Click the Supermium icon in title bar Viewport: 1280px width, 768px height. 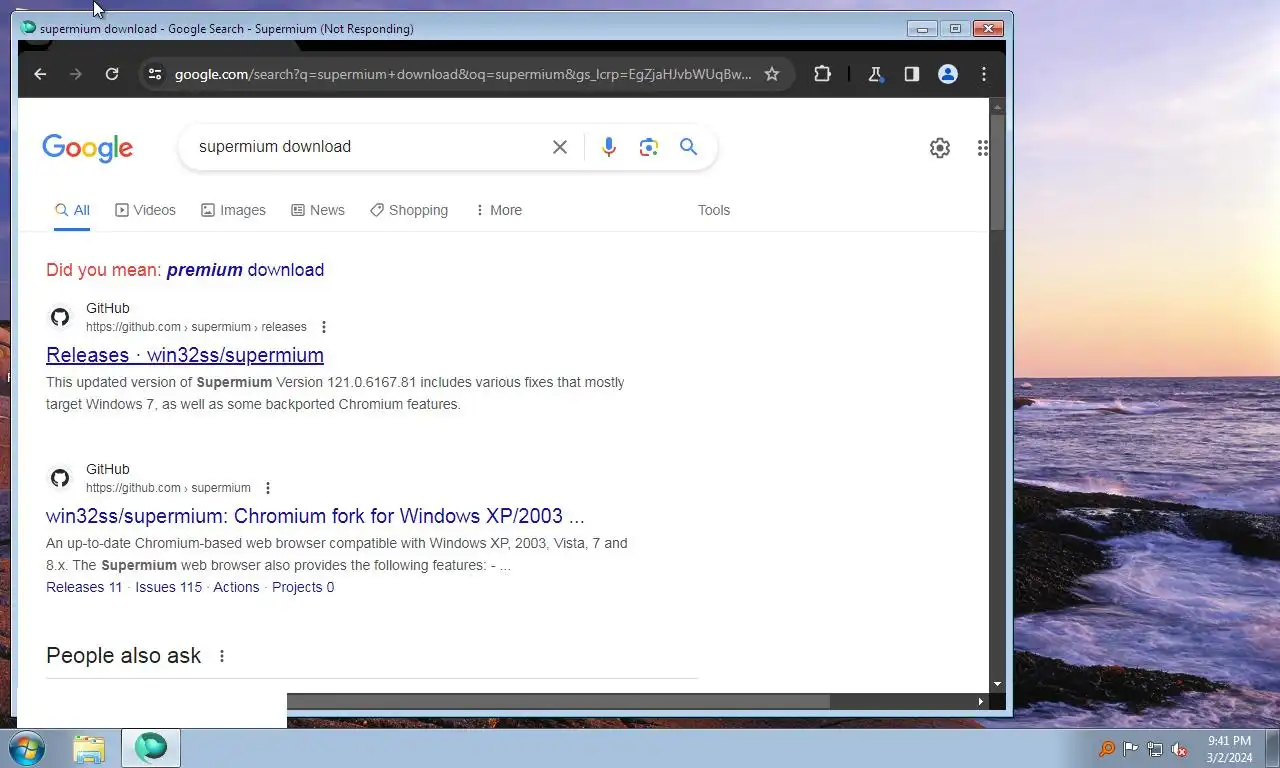coord(29,28)
